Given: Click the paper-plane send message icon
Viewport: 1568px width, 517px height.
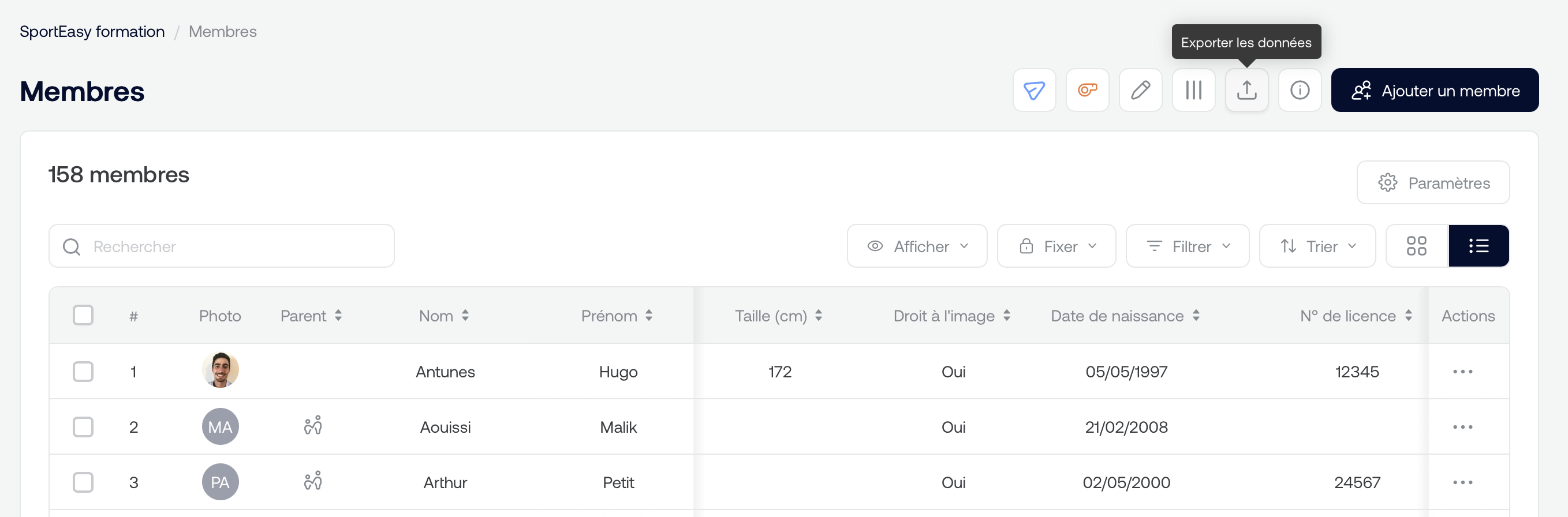Looking at the screenshot, I should tap(1034, 91).
